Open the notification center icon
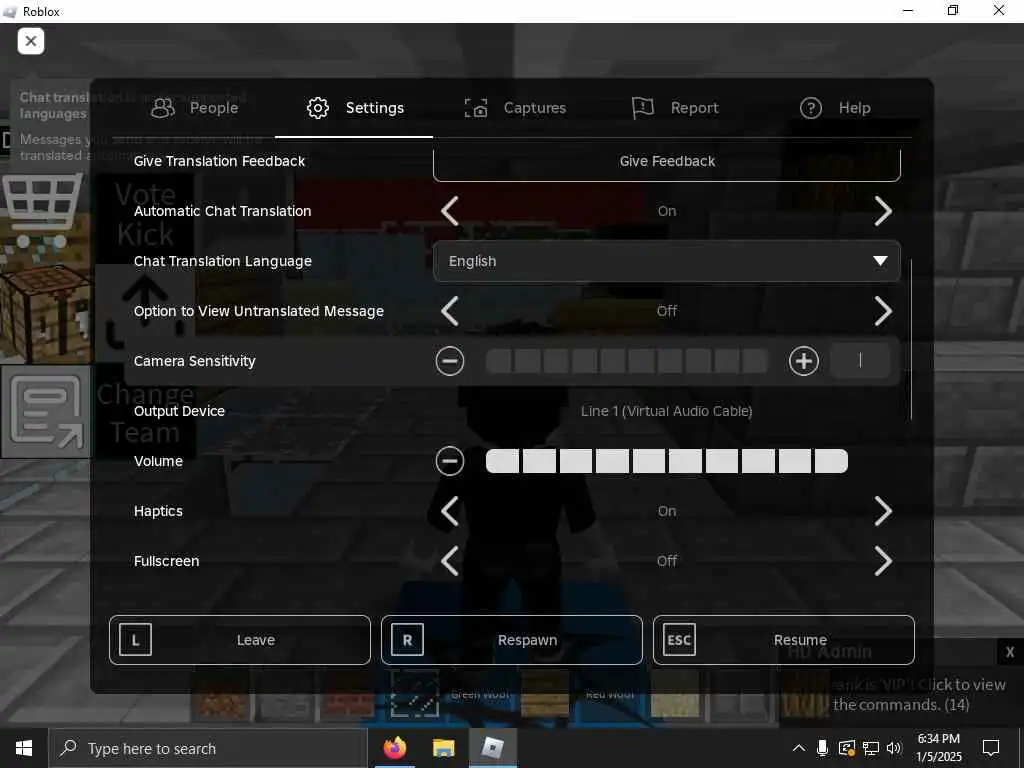 (x=991, y=748)
